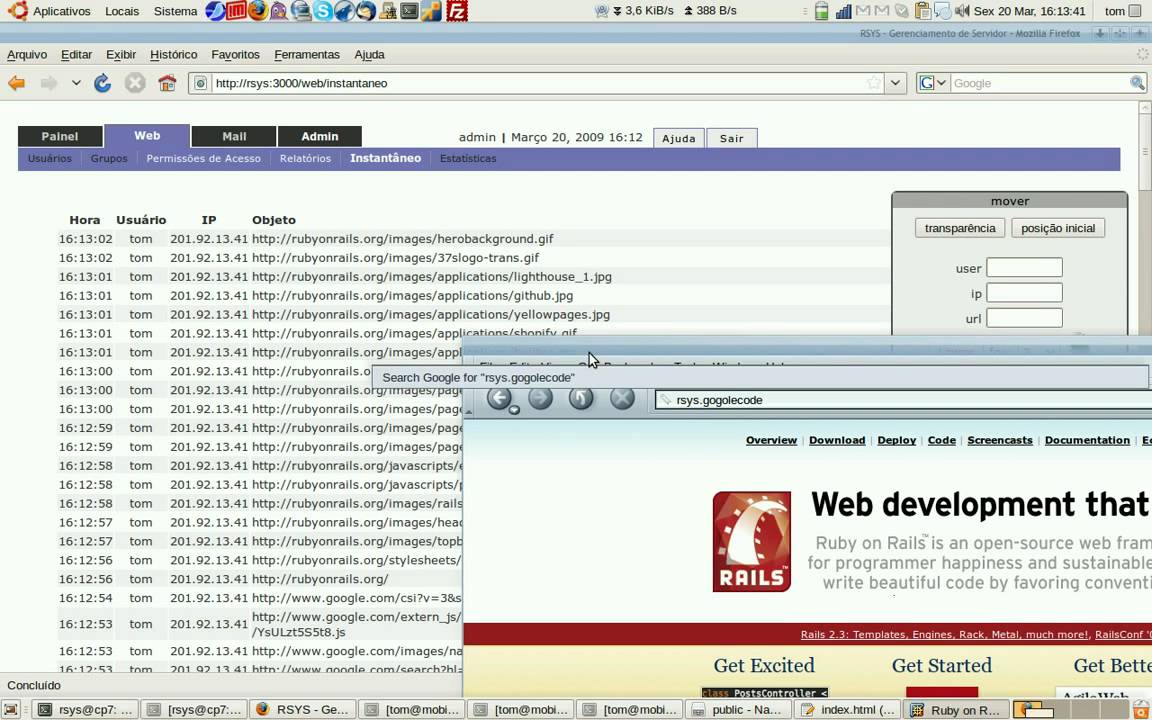Open the tom user switcher in panel

pos(1123,11)
